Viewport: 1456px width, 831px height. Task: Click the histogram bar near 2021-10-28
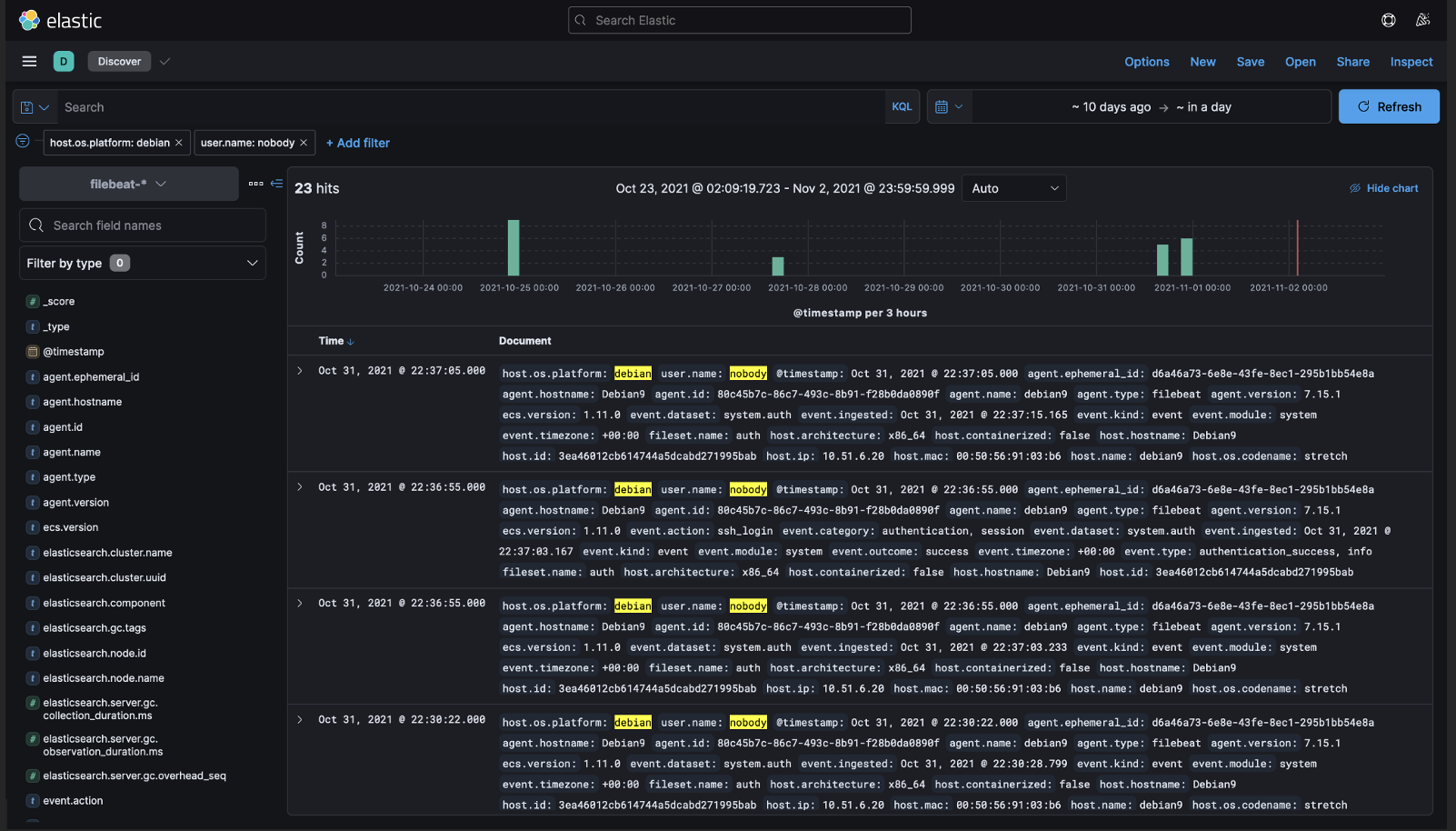point(778,265)
